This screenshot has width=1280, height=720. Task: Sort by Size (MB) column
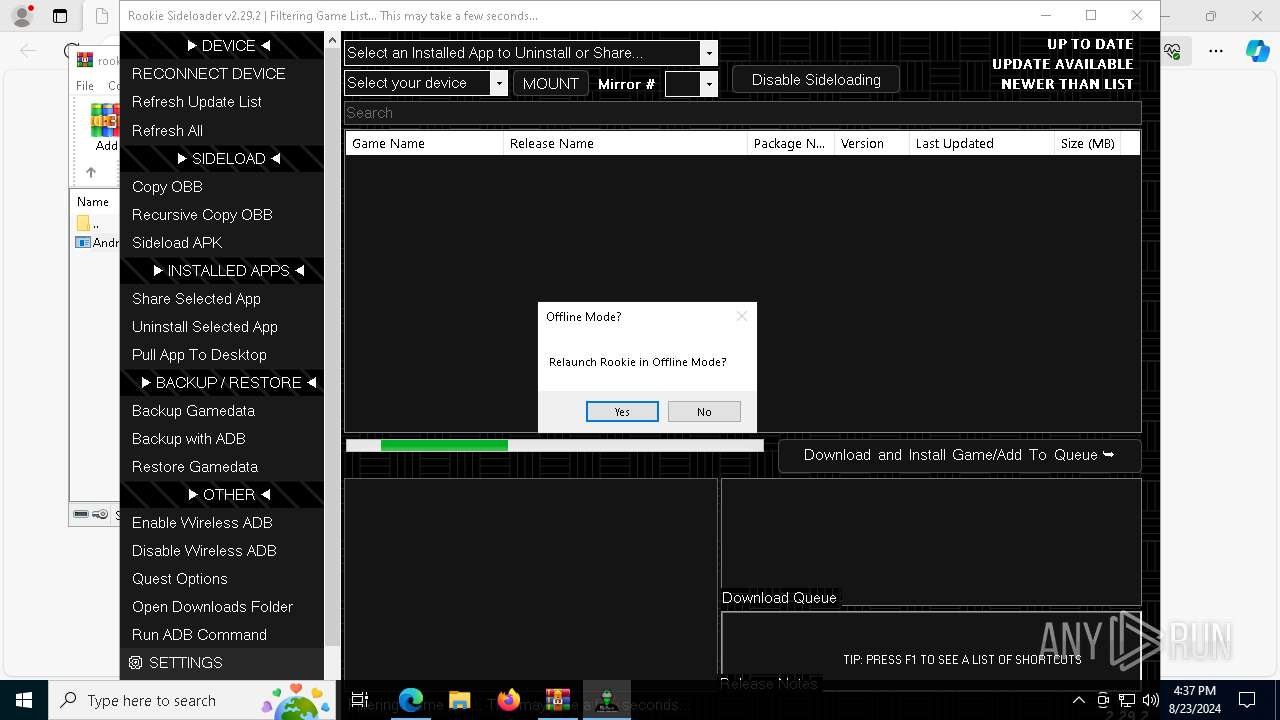click(x=1087, y=143)
